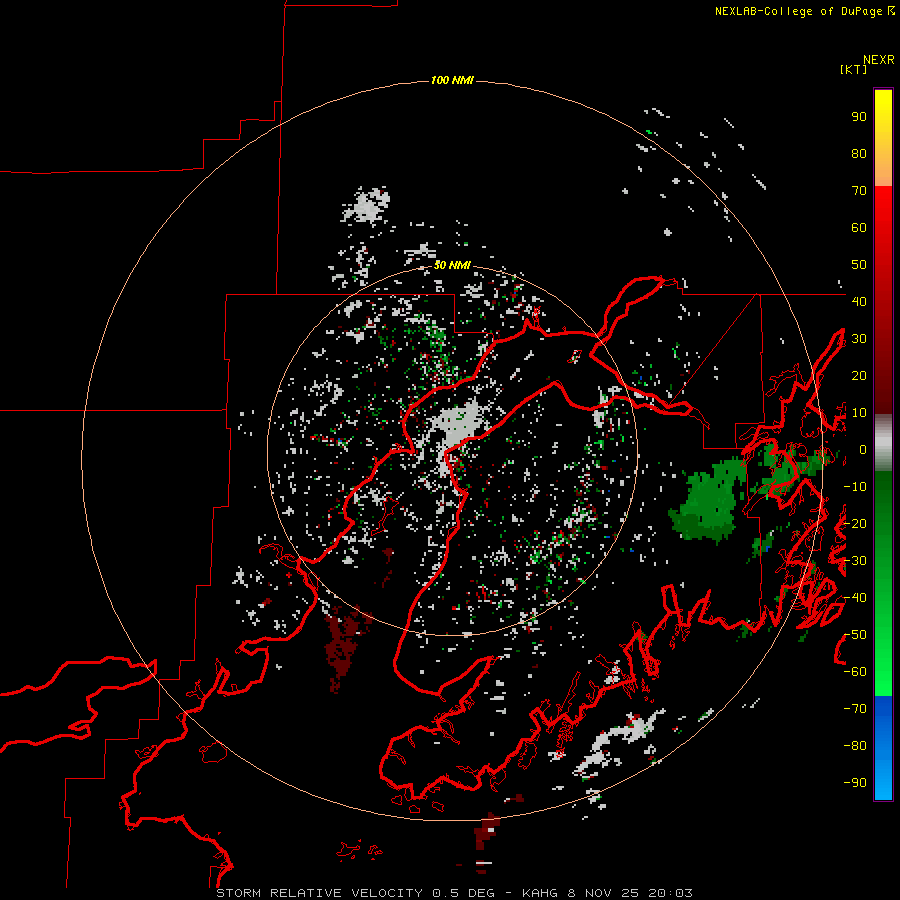This screenshot has width=900, height=900.
Task: Click the STORM RELATIVE VELOCITY caption text
Action: (x=319, y=893)
